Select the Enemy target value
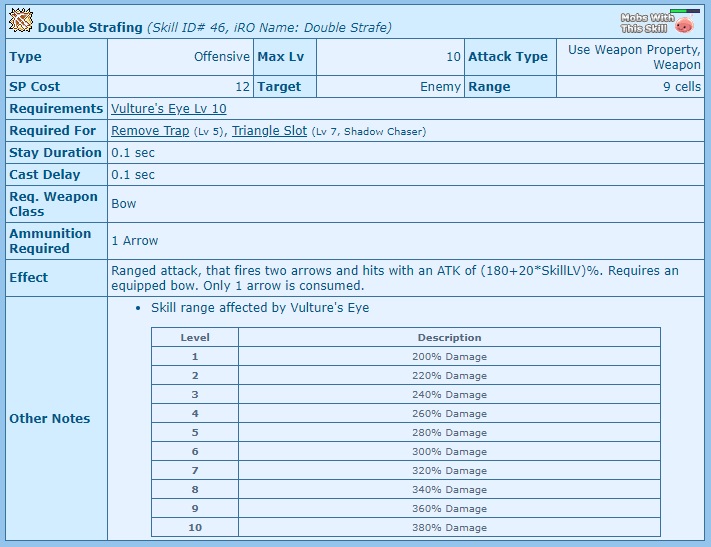Image resolution: width=711 pixels, height=547 pixels. (390, 87)
